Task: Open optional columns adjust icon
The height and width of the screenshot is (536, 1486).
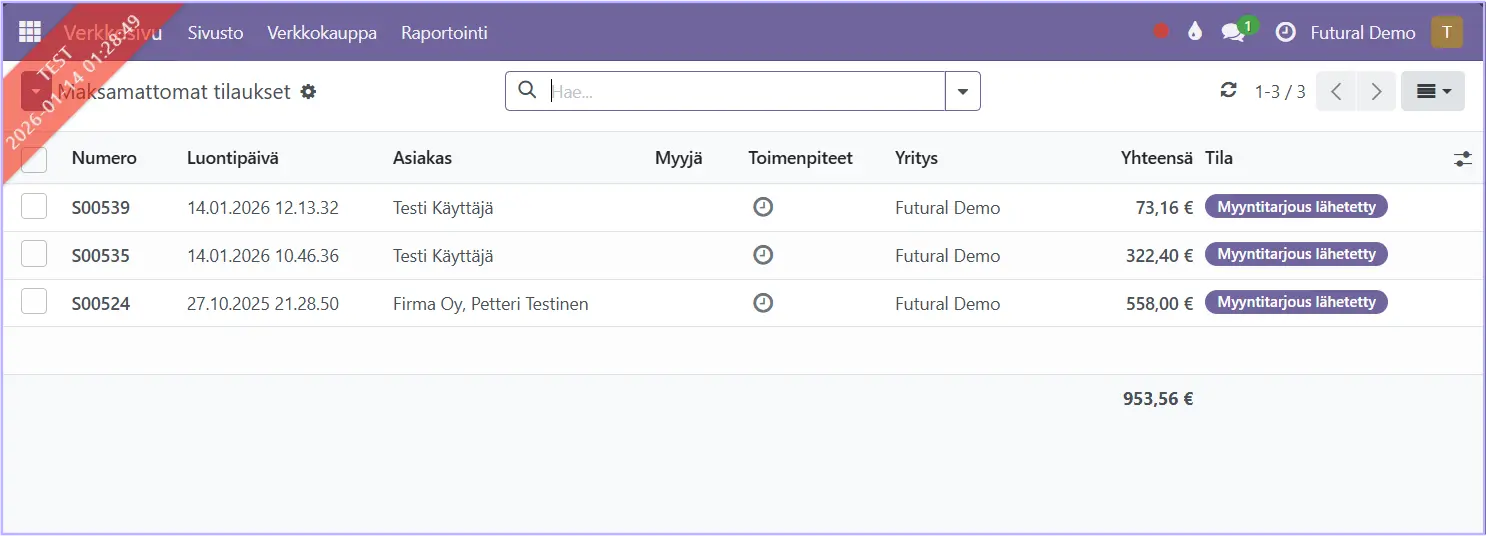Action: (x=1463, y=159)
